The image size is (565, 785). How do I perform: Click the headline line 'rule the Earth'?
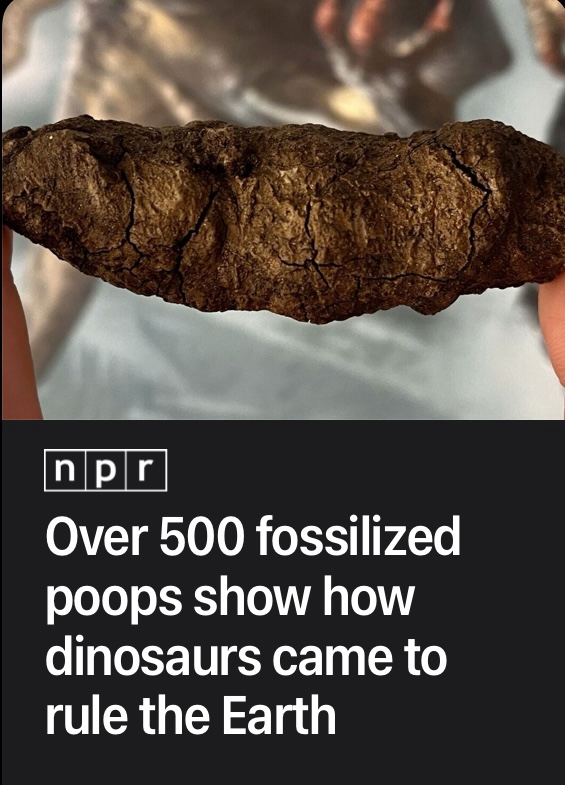pyautogui.click(x=191, y=715)
